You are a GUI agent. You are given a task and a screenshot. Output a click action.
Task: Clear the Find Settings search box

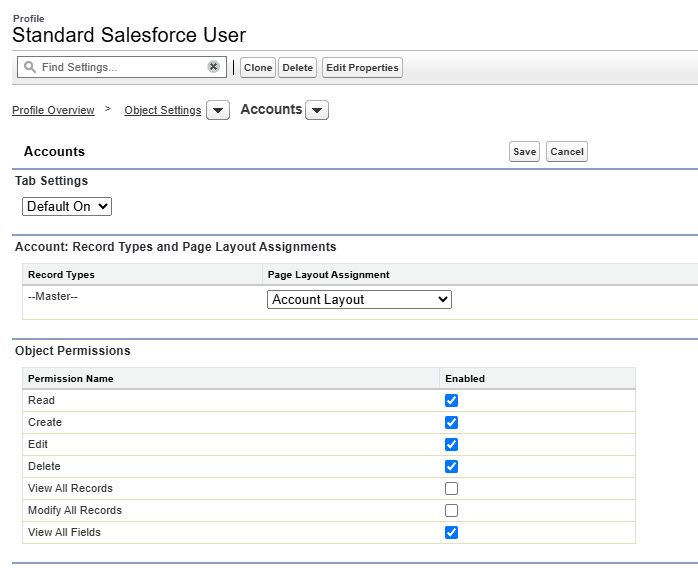pos(213,67)
